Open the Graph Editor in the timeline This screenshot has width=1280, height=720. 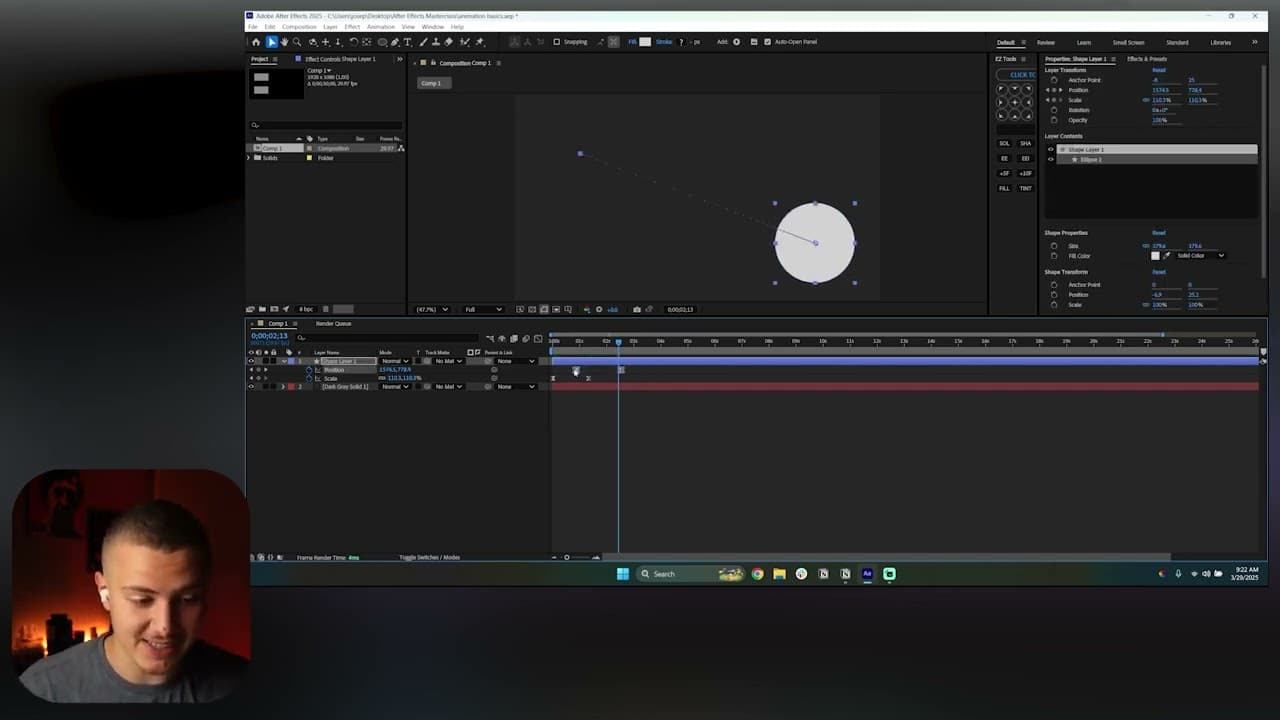click(540, 338)
